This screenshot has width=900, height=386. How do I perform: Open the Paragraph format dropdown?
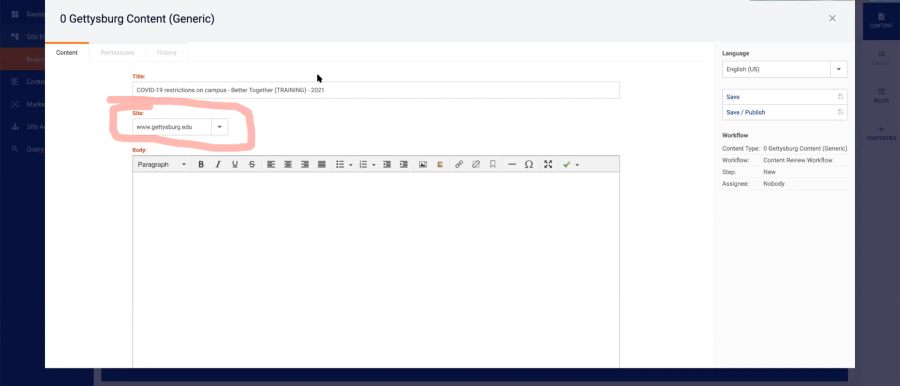pos(162,164)
